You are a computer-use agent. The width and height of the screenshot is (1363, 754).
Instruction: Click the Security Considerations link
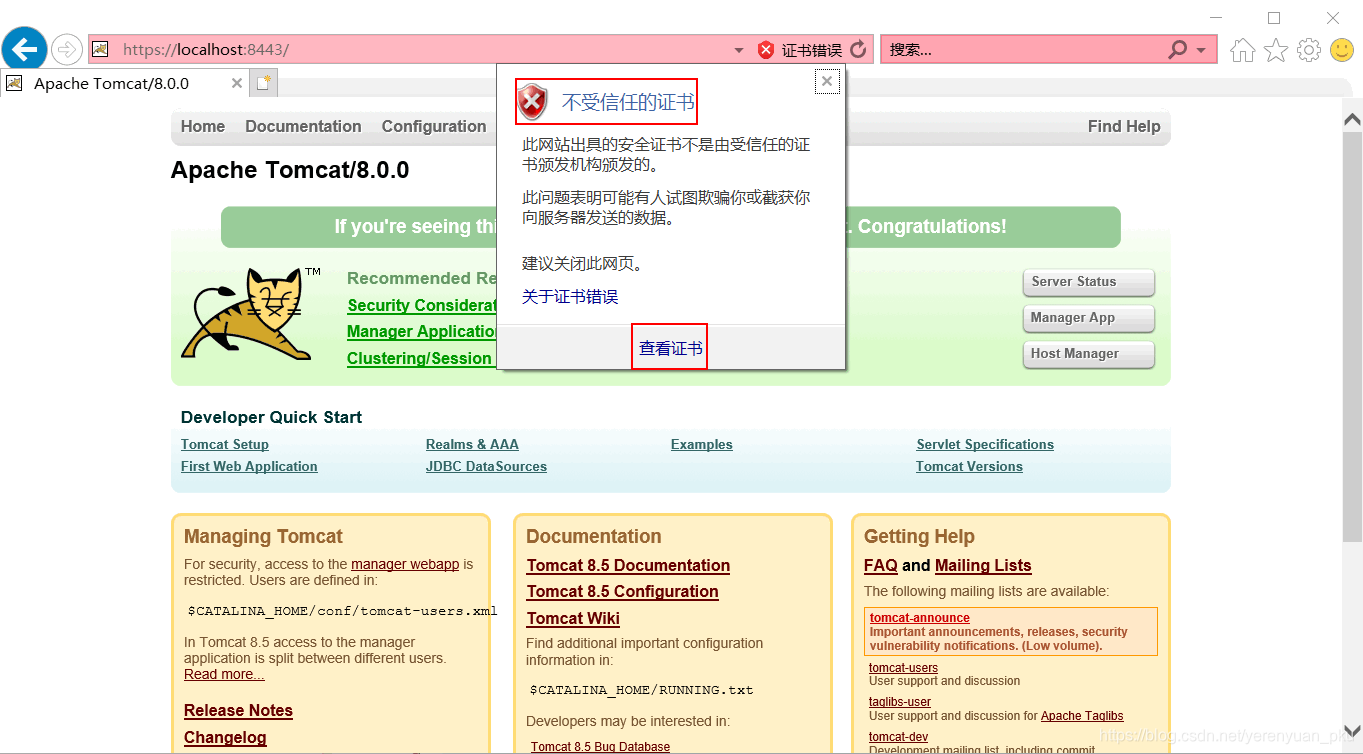coord(422,306)
